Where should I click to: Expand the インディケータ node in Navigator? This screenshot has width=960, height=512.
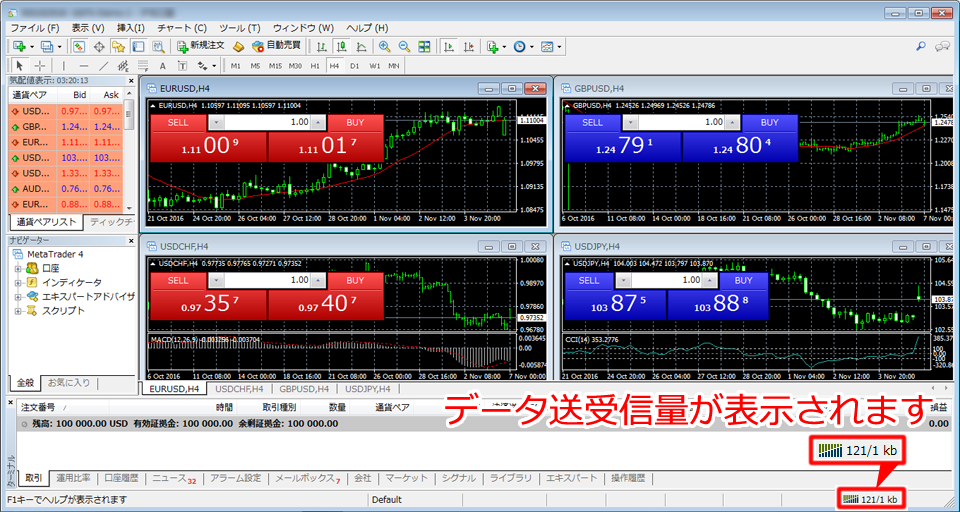18,282
